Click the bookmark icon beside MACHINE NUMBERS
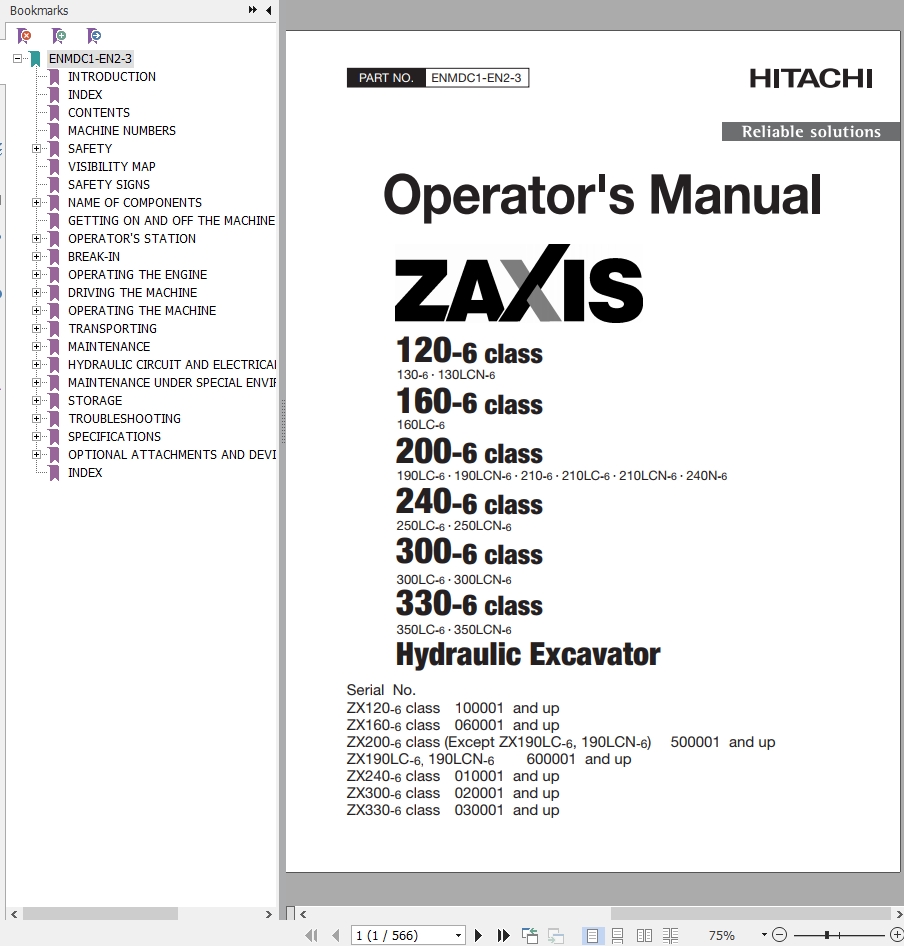The image size is (904, 946). pyautogui.click(x=54, y=131)
